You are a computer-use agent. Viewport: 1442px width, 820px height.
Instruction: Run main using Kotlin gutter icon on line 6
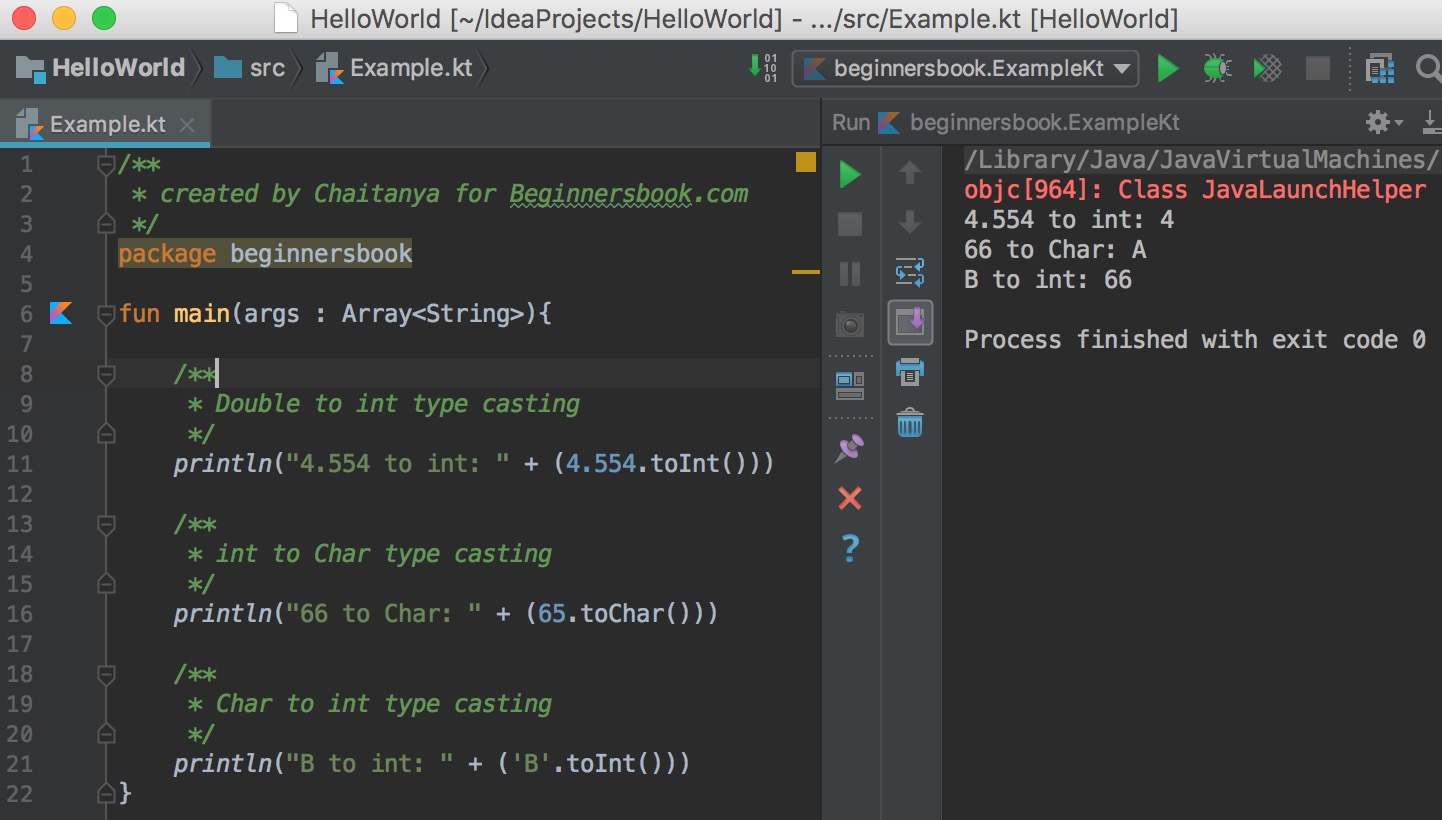[61, 313]
